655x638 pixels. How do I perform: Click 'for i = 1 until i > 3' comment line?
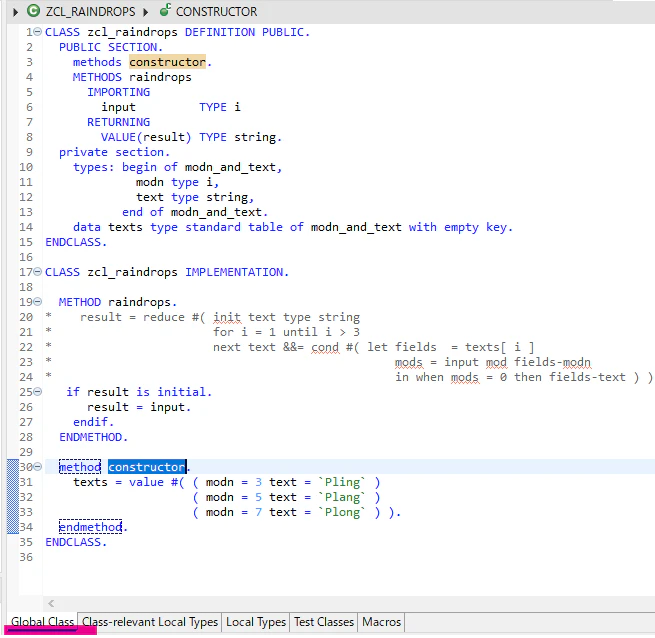point(286,332)
